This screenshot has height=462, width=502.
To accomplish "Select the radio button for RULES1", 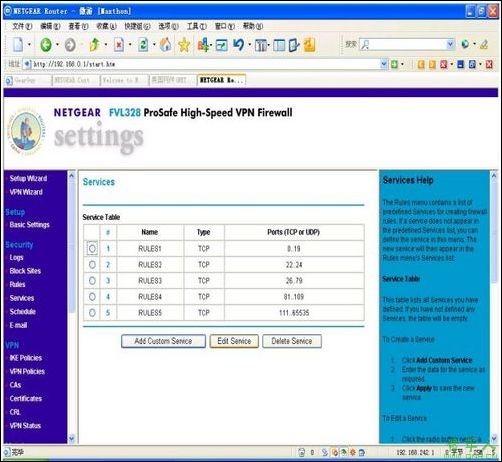I will (92, 248).
